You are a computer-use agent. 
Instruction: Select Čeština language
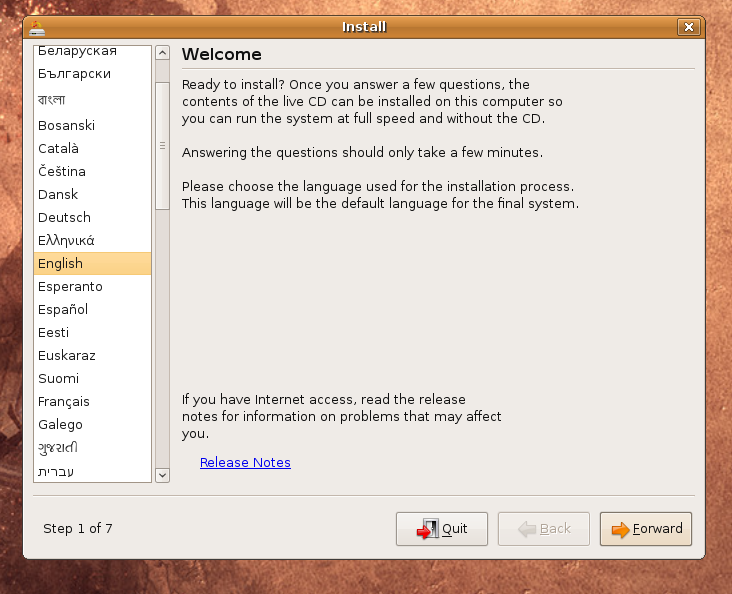click(92, 171)
